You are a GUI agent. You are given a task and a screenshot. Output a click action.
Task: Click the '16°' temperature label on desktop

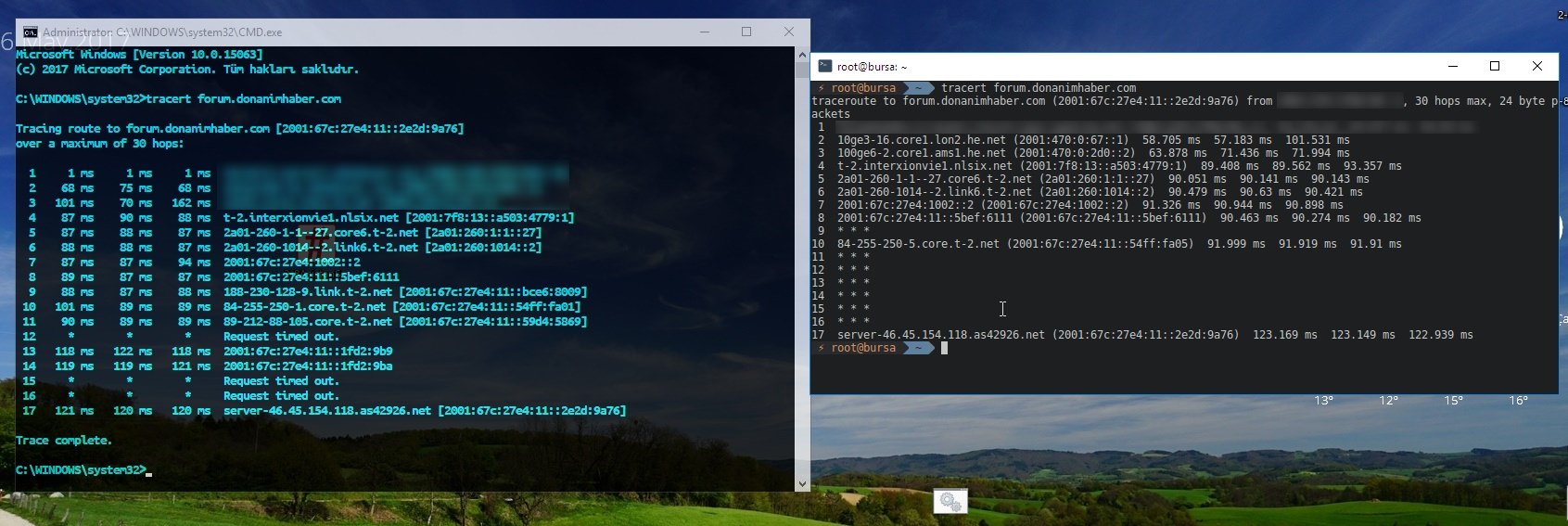[1518, 401]
